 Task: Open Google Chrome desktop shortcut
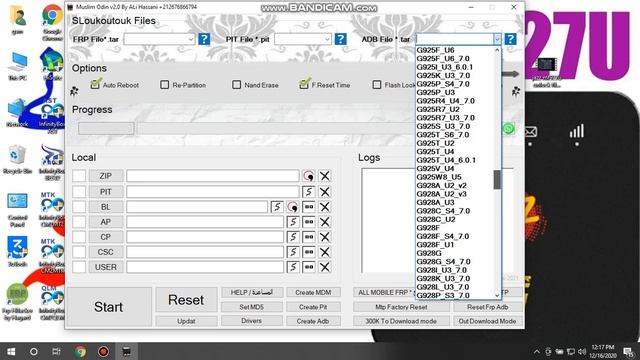pyautogui.click(x=52, y=23)
